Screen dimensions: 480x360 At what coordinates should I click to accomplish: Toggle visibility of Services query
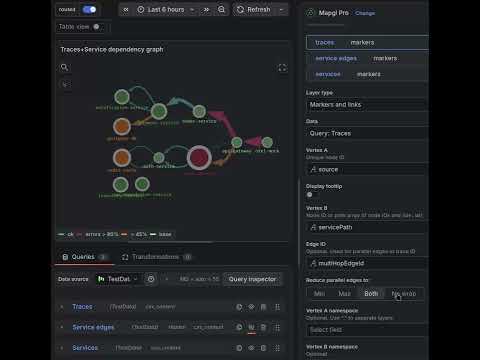251,348
